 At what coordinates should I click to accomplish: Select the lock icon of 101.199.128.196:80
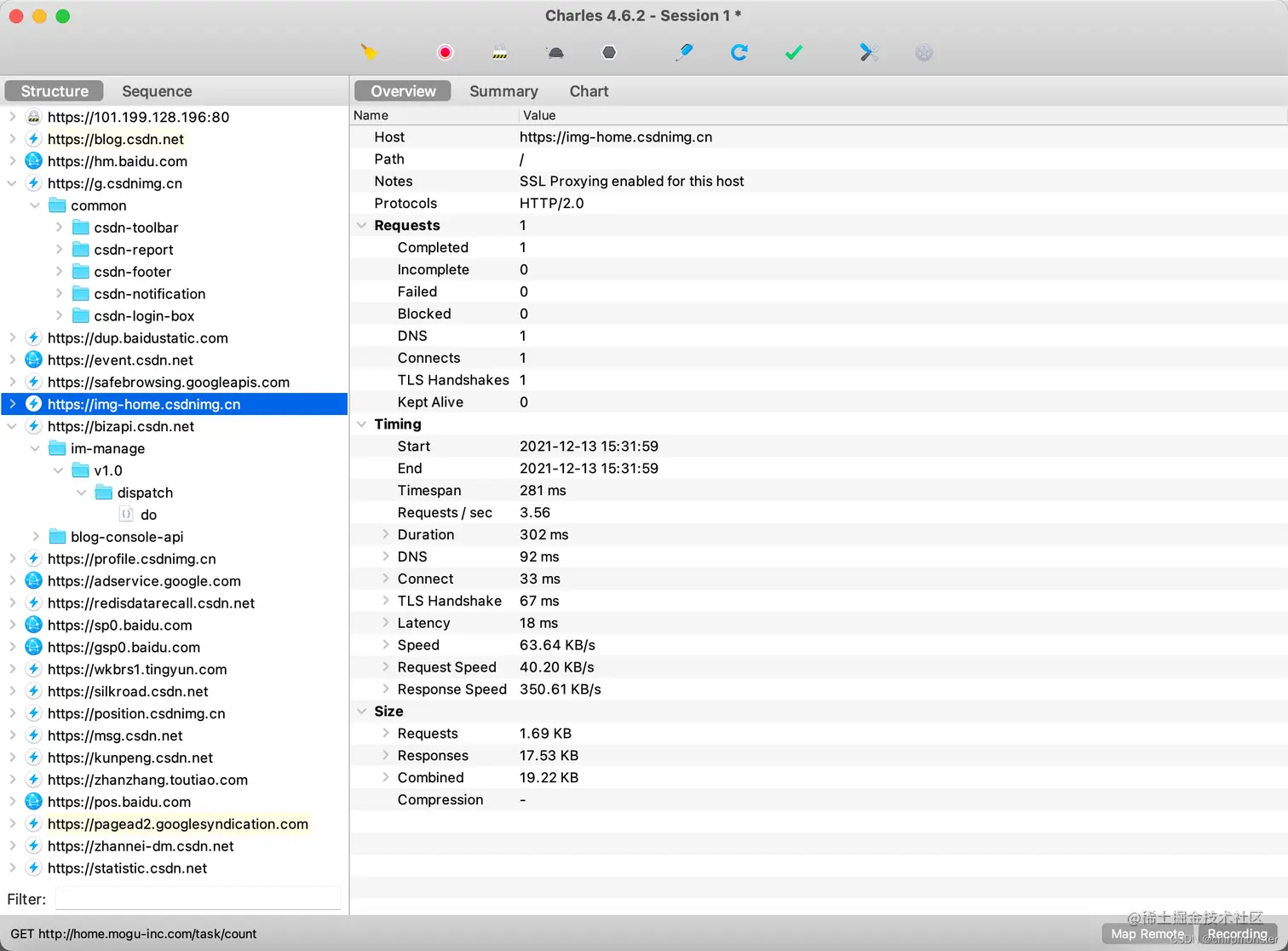point(33,117)
